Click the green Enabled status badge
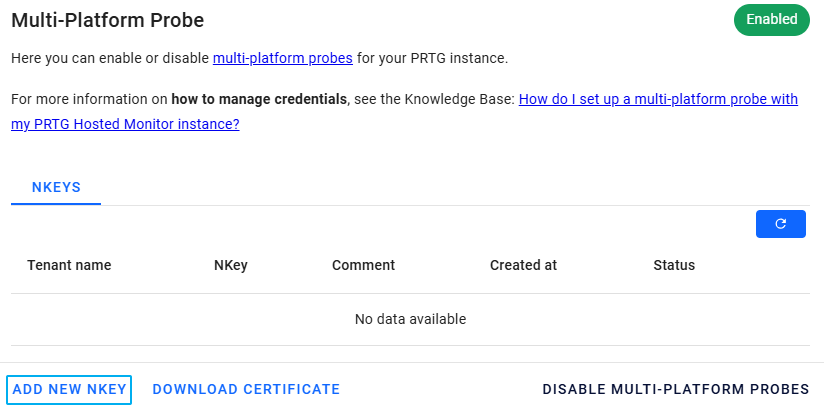 click(771, 19)
